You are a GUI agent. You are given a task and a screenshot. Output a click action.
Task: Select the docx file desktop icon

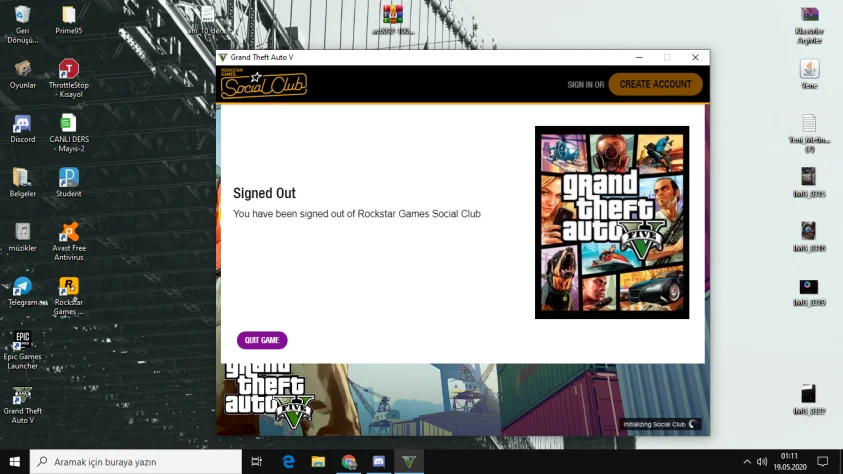coord(207,20)
